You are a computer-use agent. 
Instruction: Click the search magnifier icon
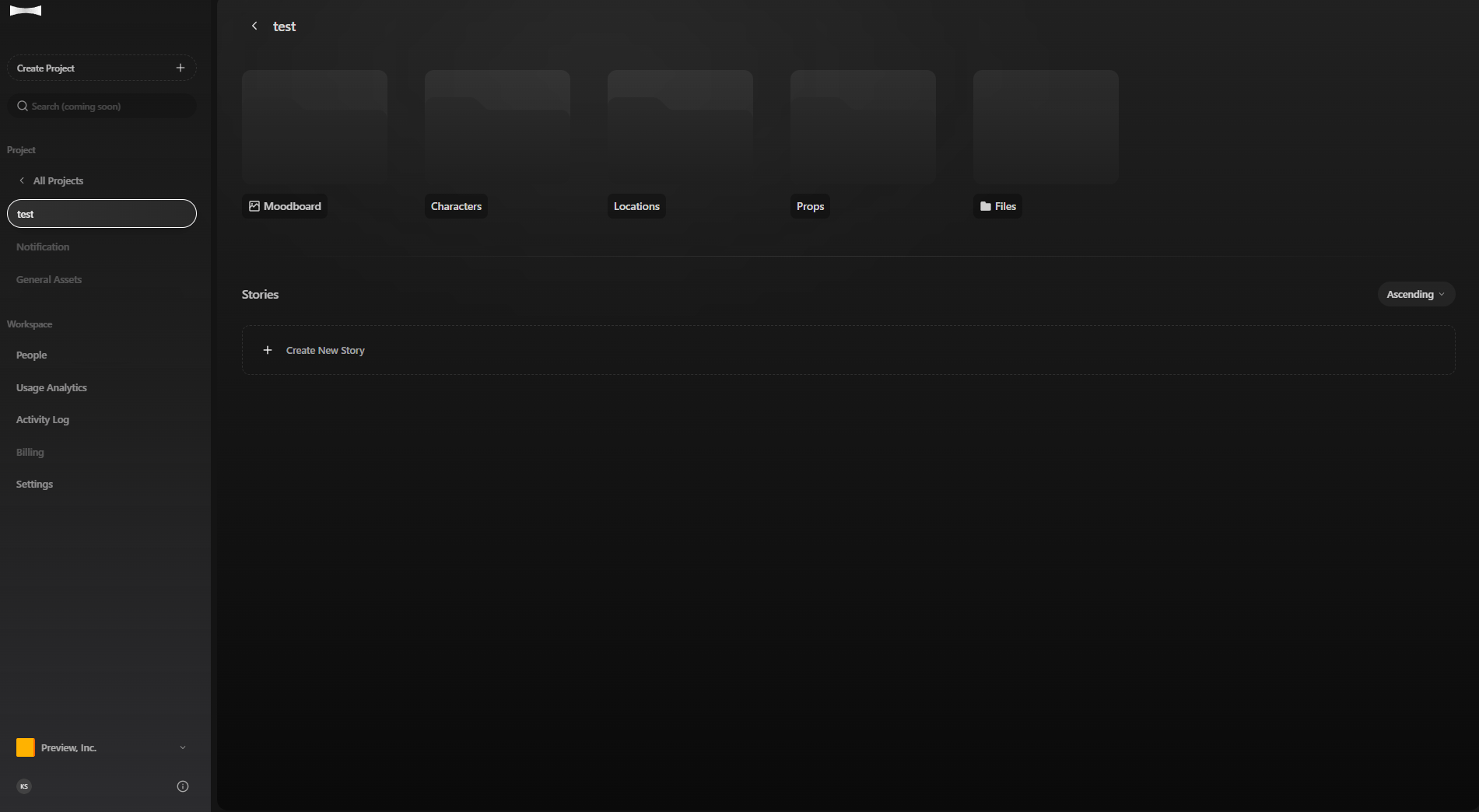click(x=23, y=106)
